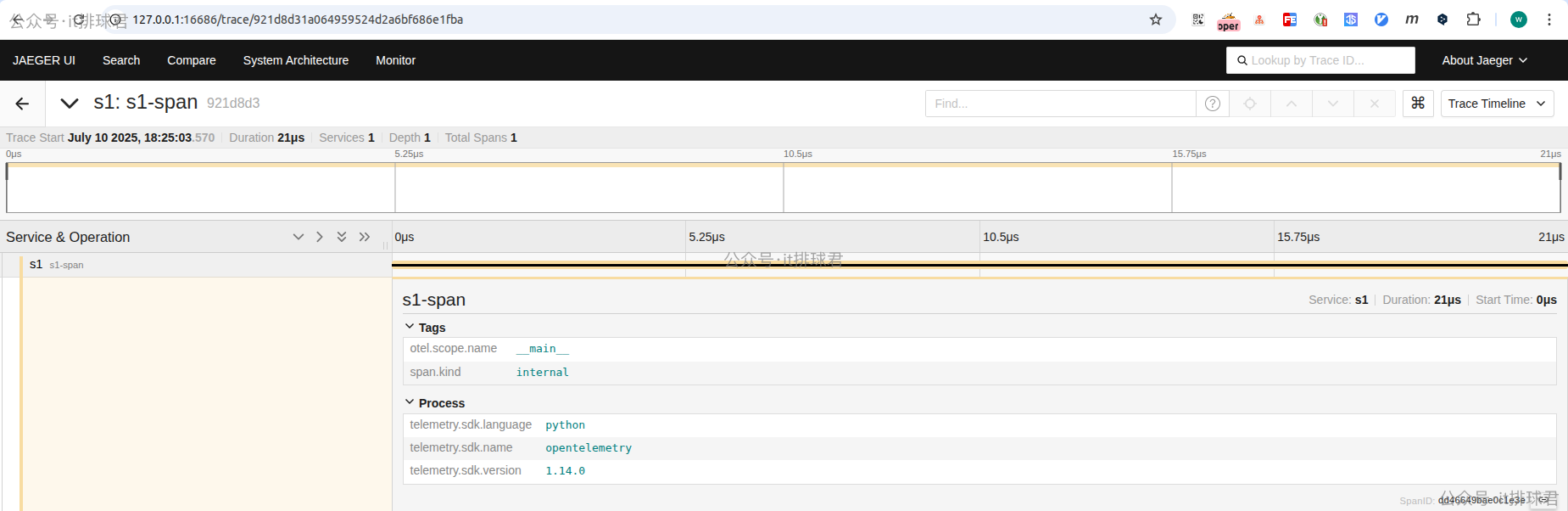Open the orange sitemap extension icon
The height and width of the screenshot is (511, 1568).
(x=1259, y=20)
